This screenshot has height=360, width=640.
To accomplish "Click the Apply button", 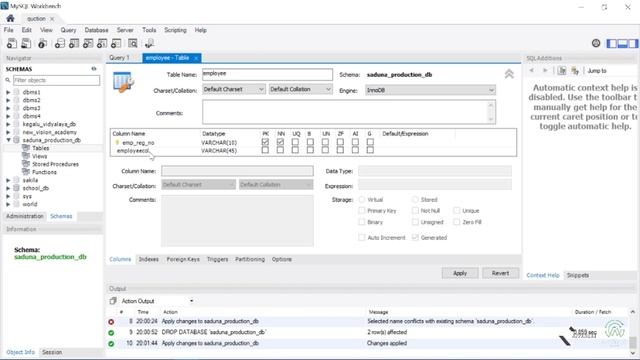I will (x=460, y=273).
